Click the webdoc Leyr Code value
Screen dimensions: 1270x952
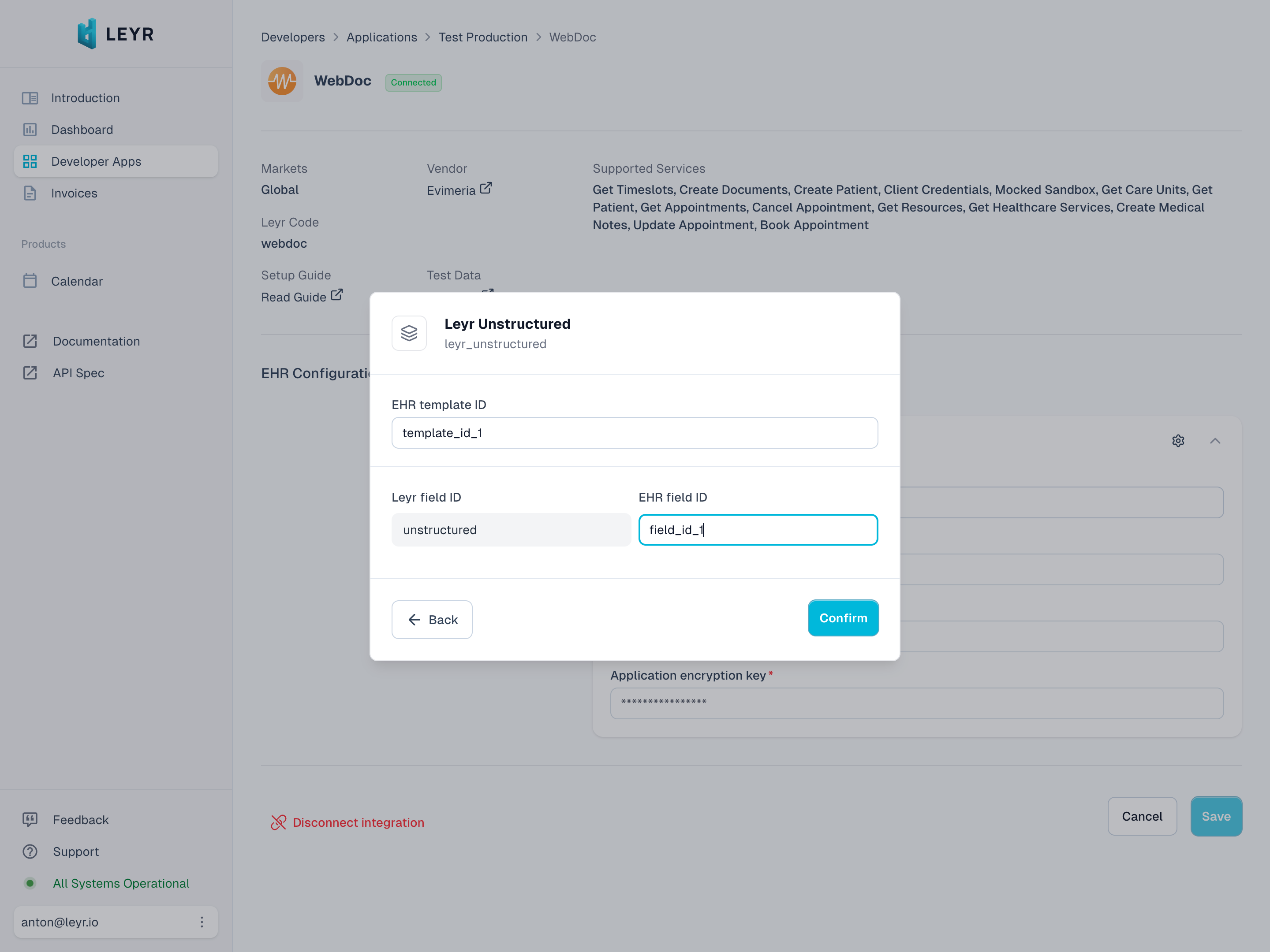coord(284,244)
